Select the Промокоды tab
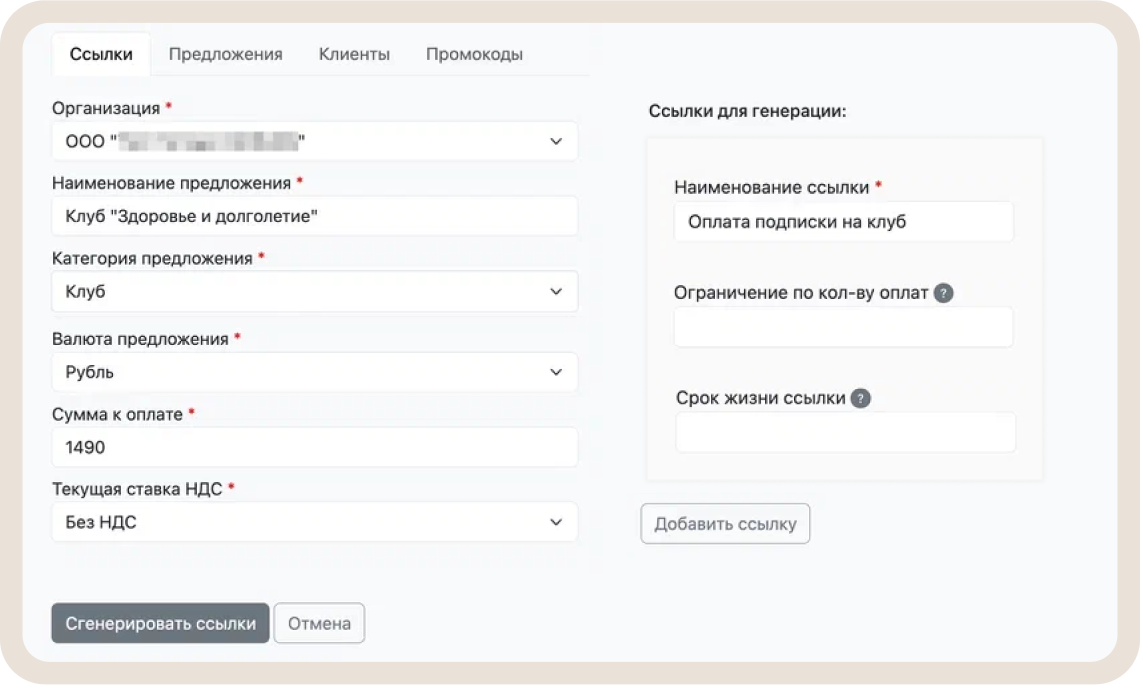The image size is (1140, 685). 474,54
